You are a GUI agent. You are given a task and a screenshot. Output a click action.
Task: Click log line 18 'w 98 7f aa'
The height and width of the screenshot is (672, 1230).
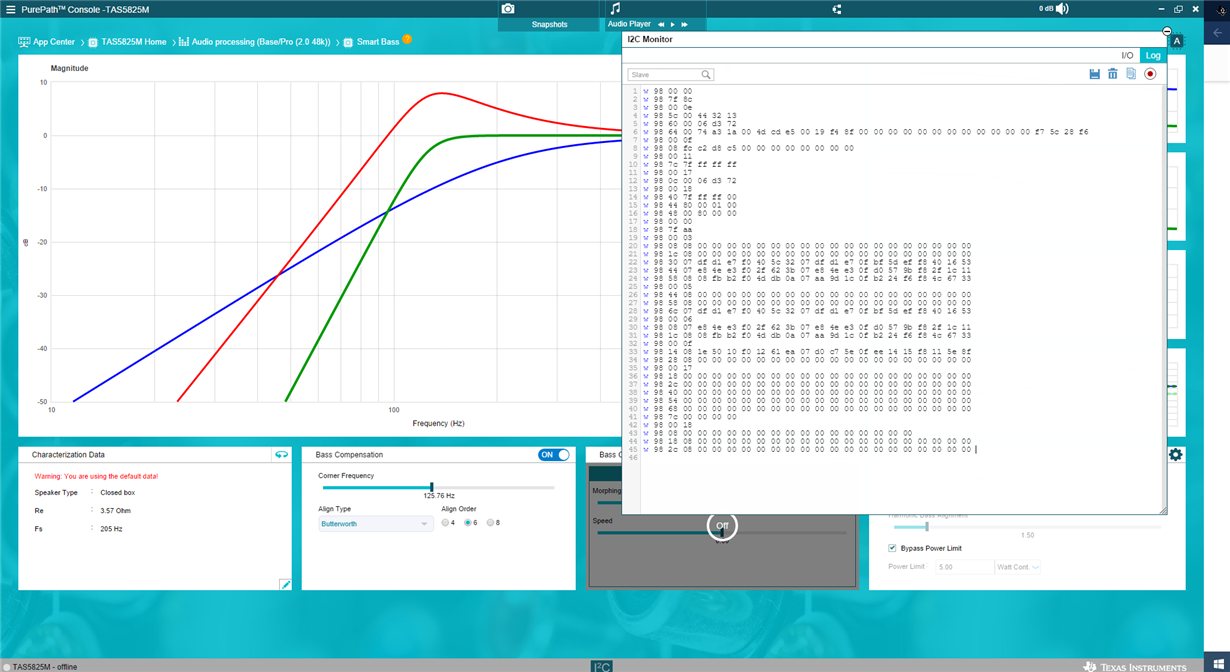(667, 229)
